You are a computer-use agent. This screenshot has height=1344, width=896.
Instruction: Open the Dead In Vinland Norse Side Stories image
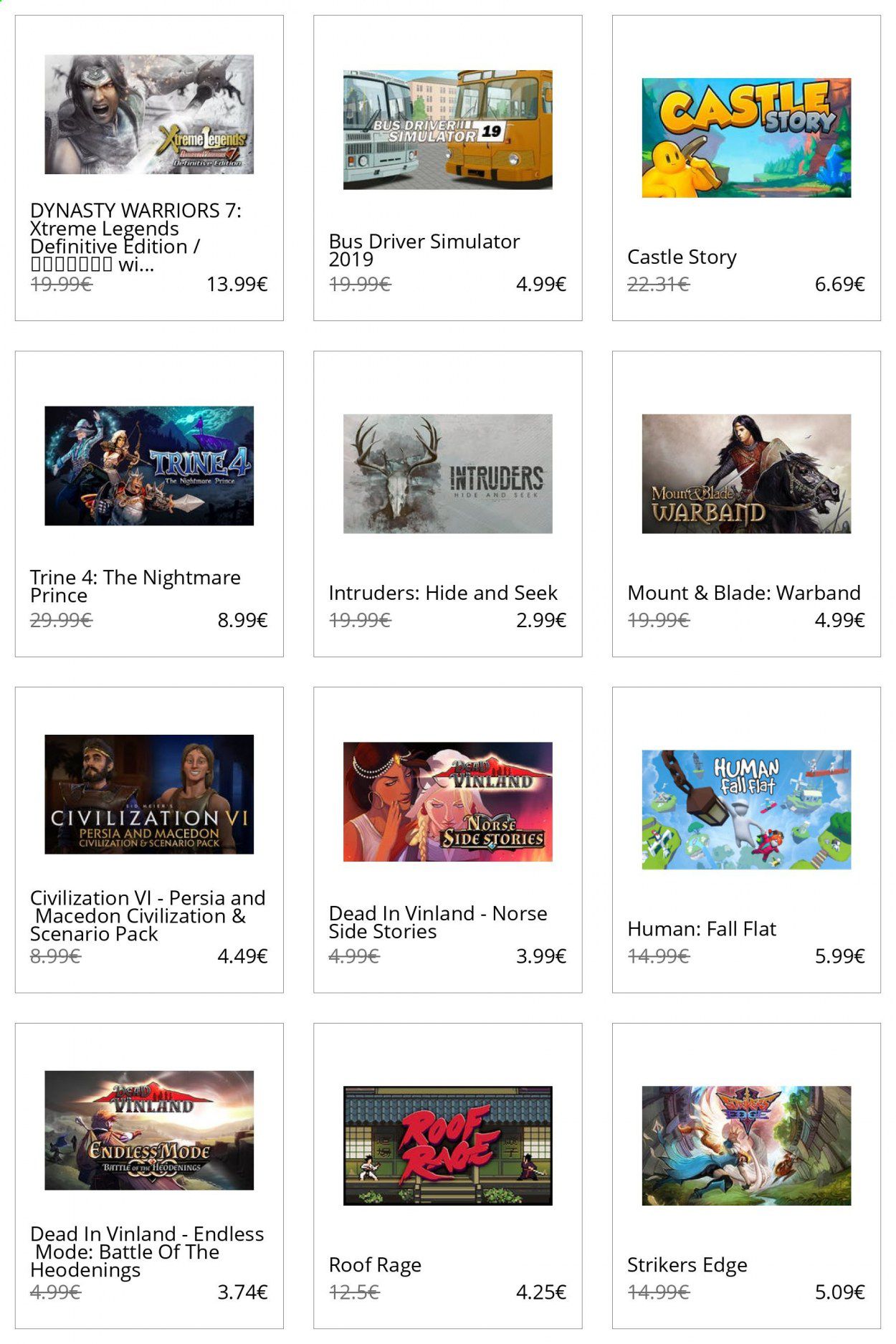point(448,802)
